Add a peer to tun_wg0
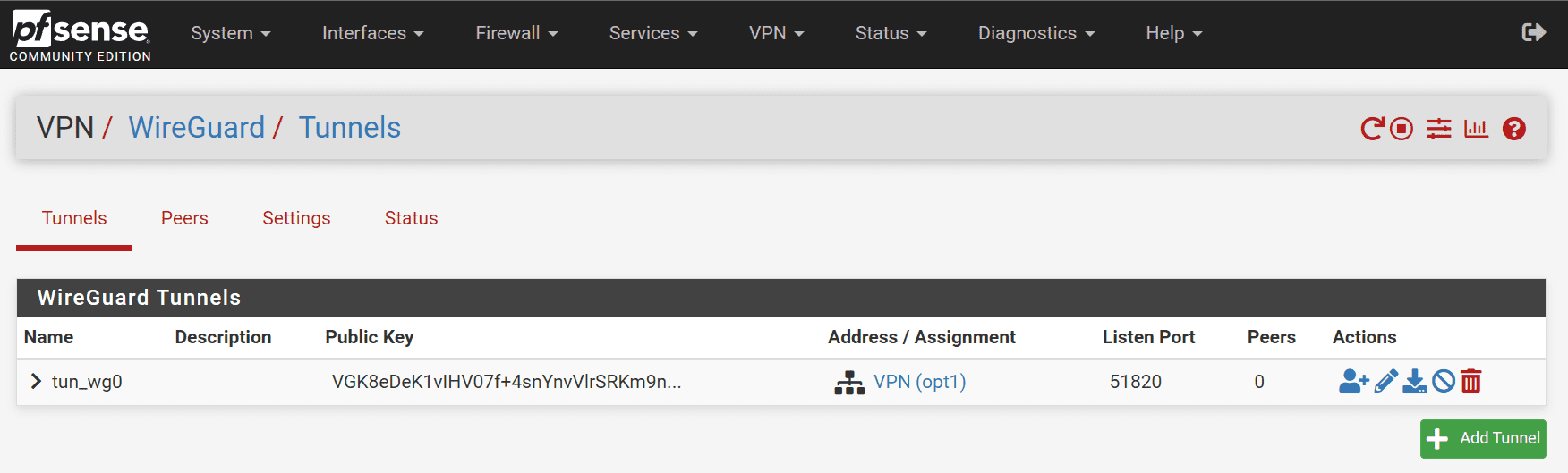 [1353, 382]
